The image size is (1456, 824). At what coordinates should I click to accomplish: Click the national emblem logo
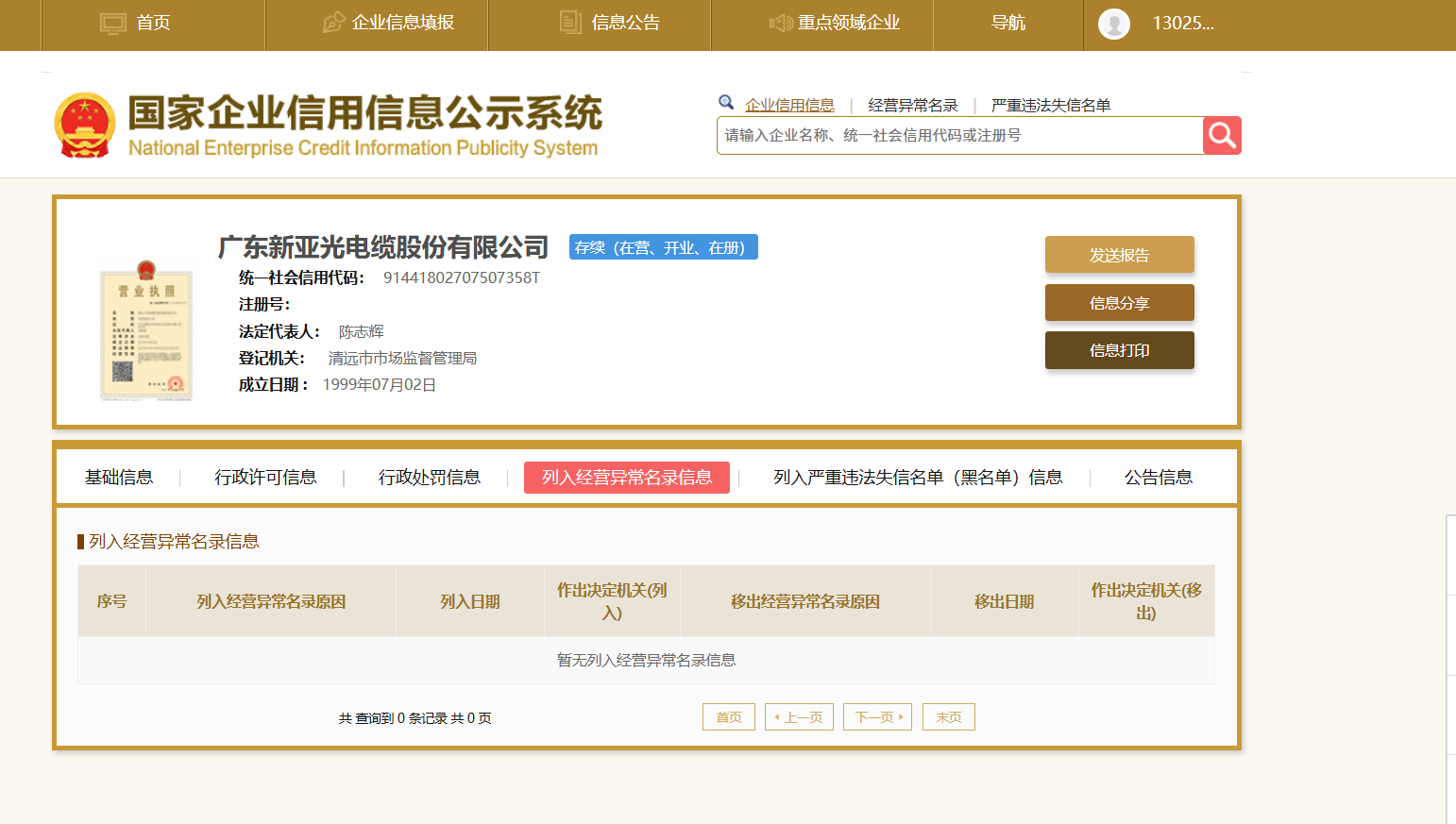point(85,125)
